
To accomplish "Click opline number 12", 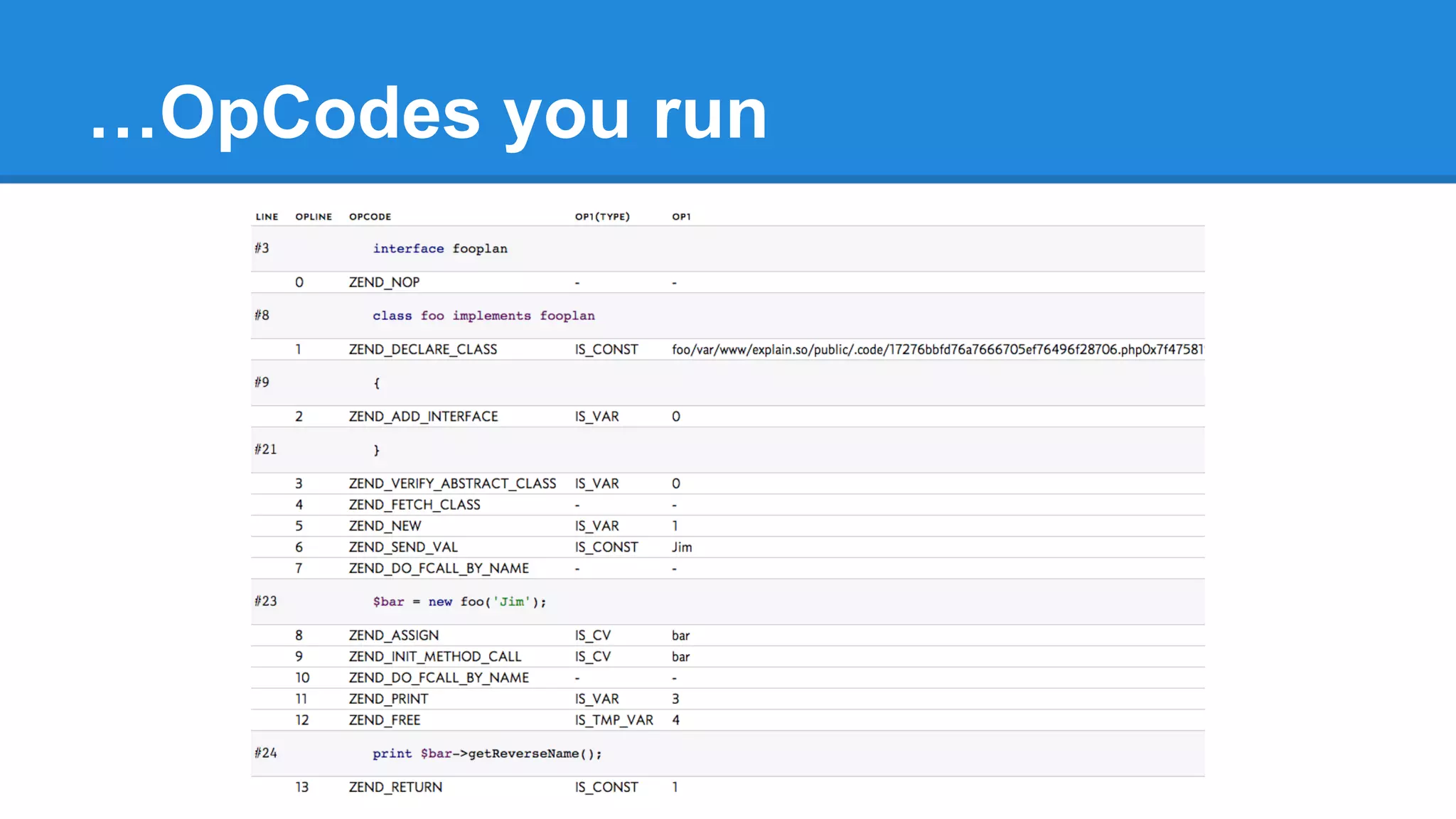I will (302, 721).
